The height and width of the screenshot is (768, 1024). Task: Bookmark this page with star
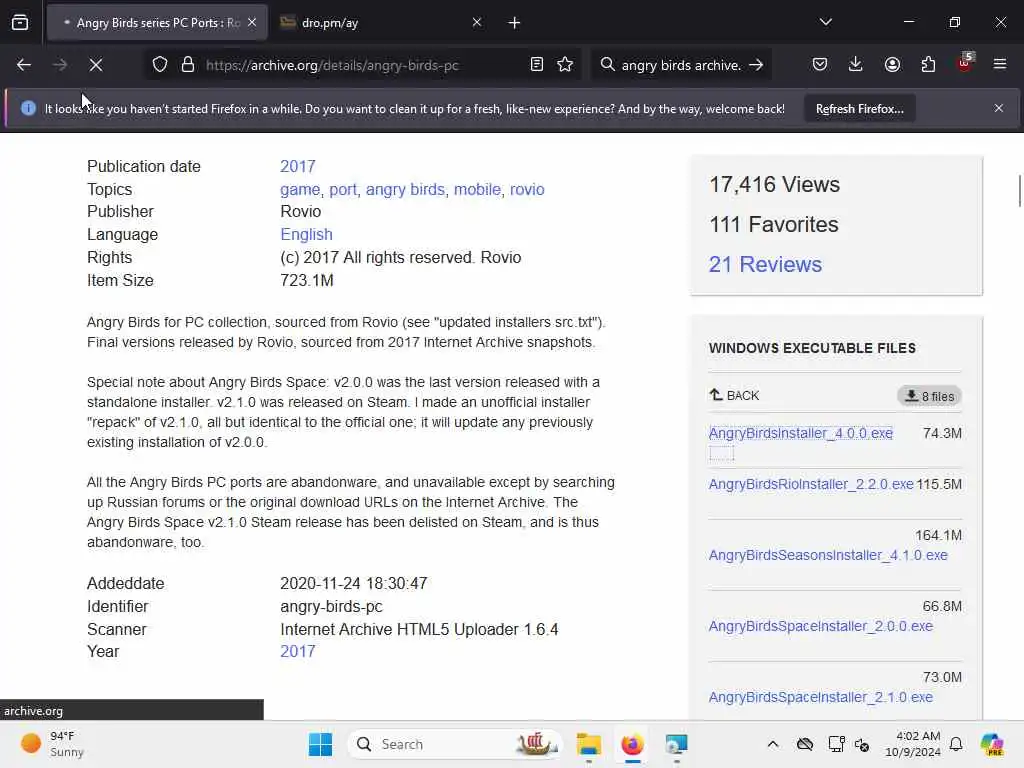pos(565,65)
